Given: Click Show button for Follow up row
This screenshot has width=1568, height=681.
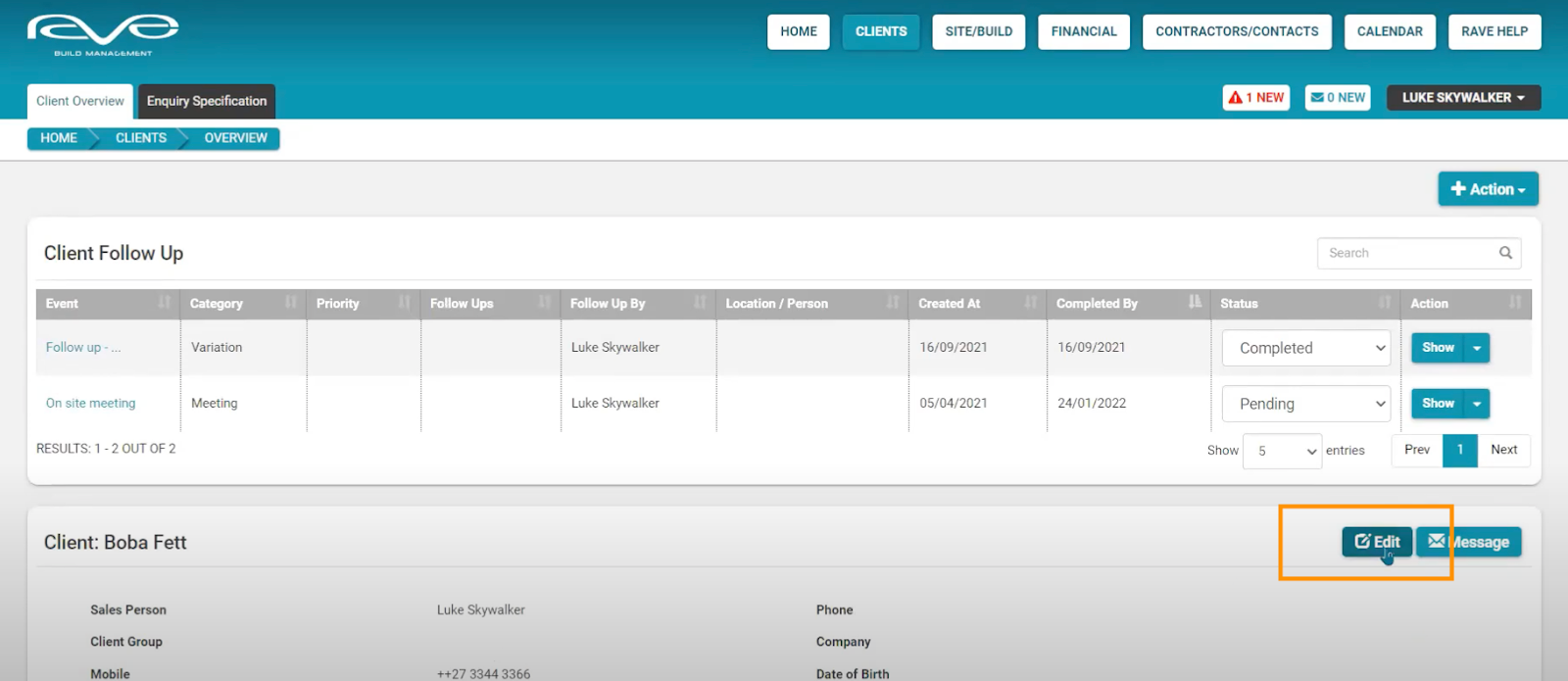Looking at the screenshot, I should click(x=1438, y=348).
